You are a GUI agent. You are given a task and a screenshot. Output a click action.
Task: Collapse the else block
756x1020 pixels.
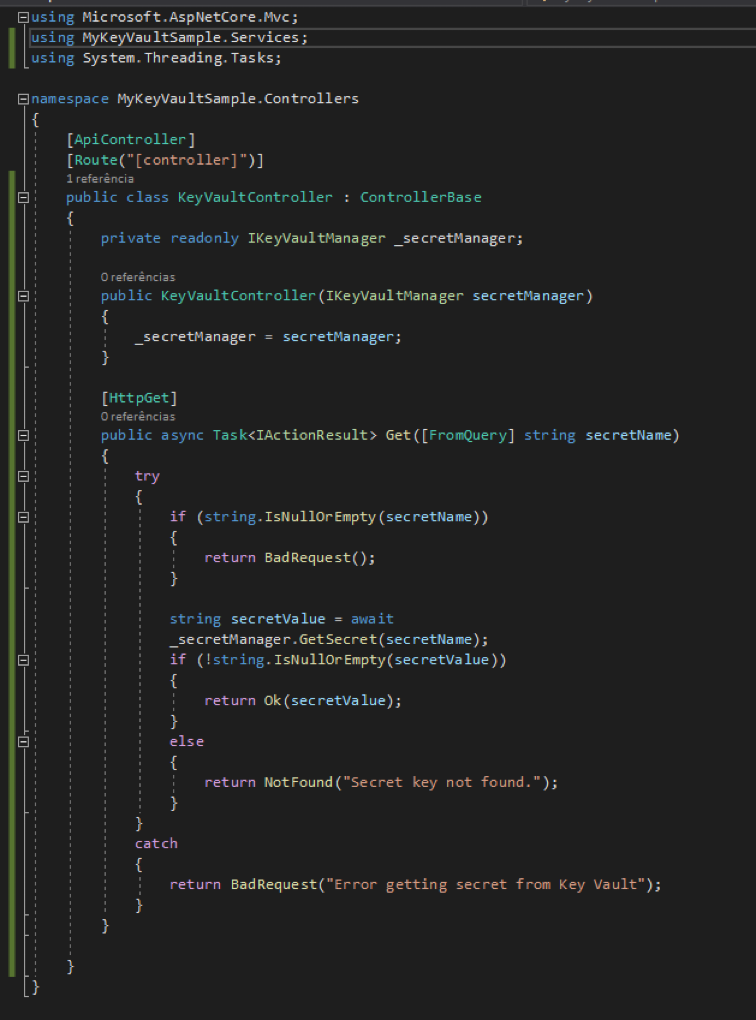pos(23,742)
